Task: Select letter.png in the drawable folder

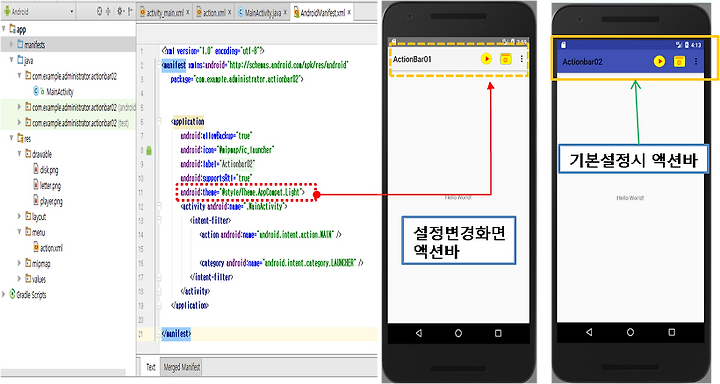Action: click(x=47, y=186)
